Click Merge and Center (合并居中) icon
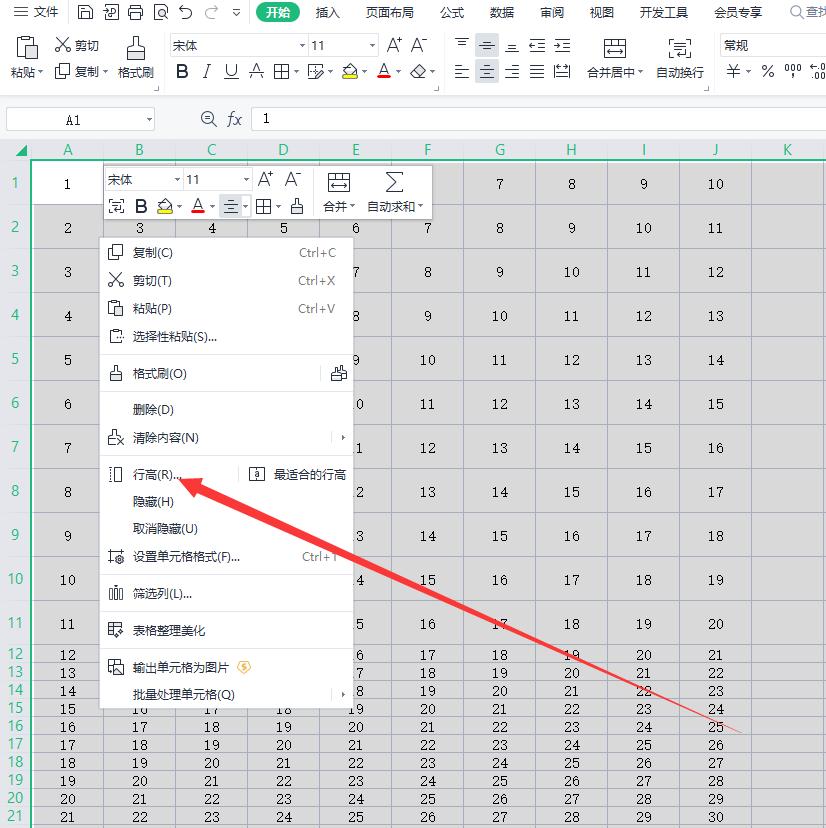Viewport: 826px width, 828px height. [x=615, y=49]
